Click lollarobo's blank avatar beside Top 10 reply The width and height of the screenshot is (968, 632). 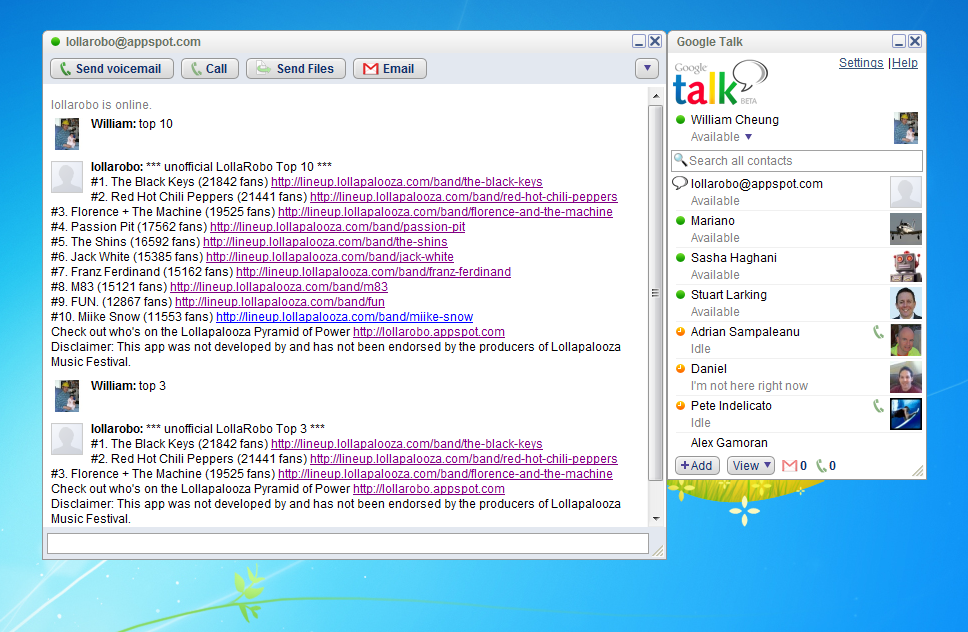point(67,177)
